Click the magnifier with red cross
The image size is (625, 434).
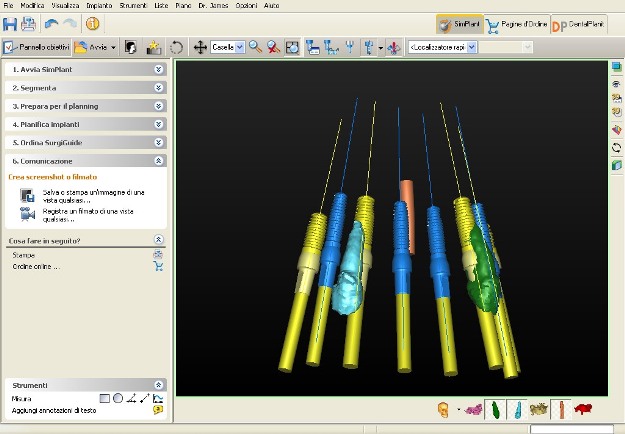point(273,47)
